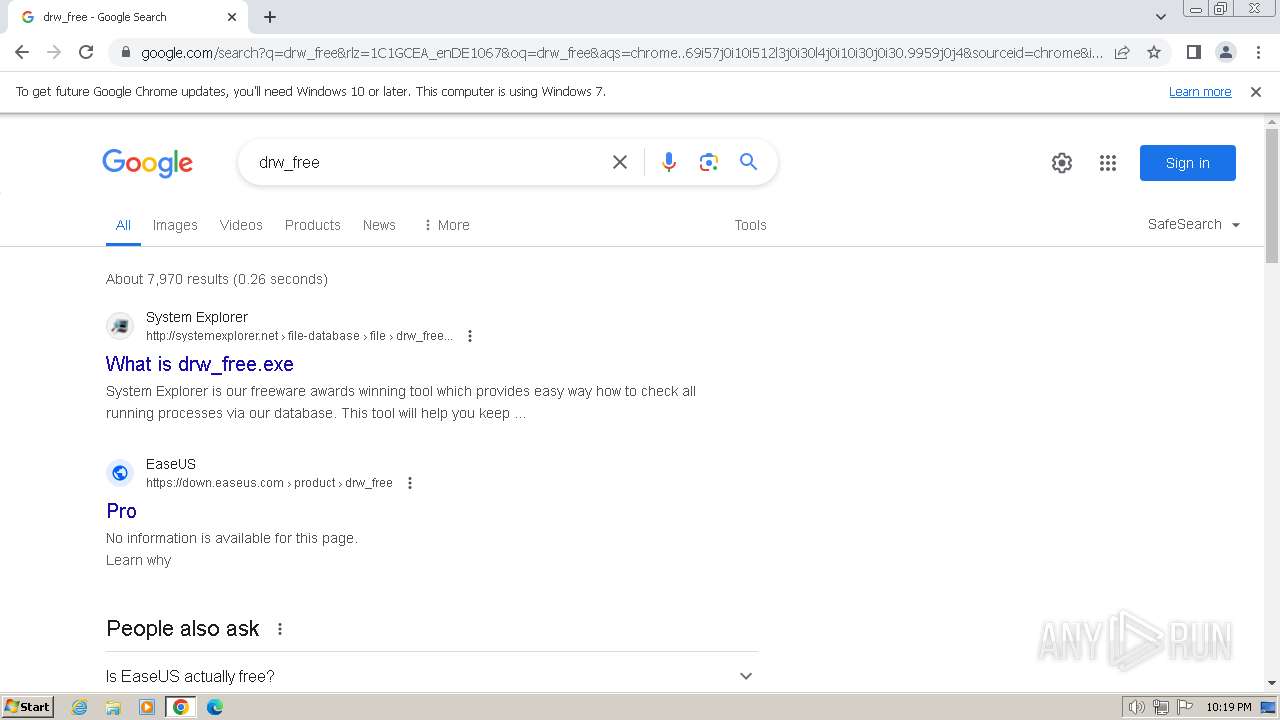This screenshot has width=1280, height=720.
Task: Open a new browser tab
Action: point(270,17)
